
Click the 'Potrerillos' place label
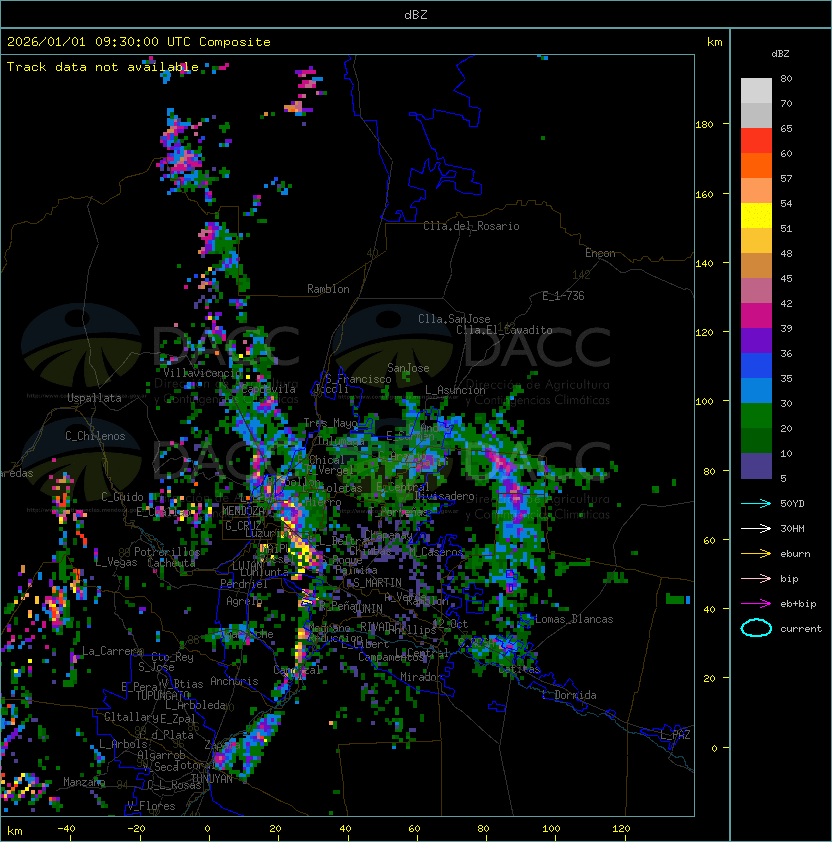(167, 552)
